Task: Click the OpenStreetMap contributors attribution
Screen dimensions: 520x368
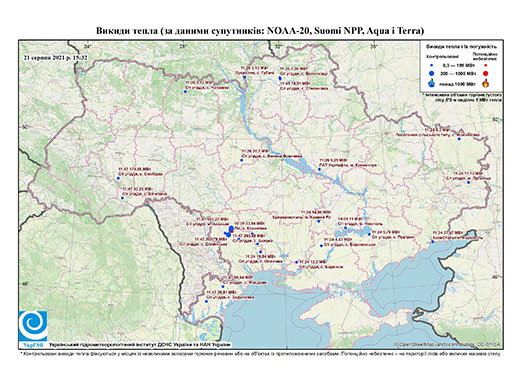Action: [447, 344]
